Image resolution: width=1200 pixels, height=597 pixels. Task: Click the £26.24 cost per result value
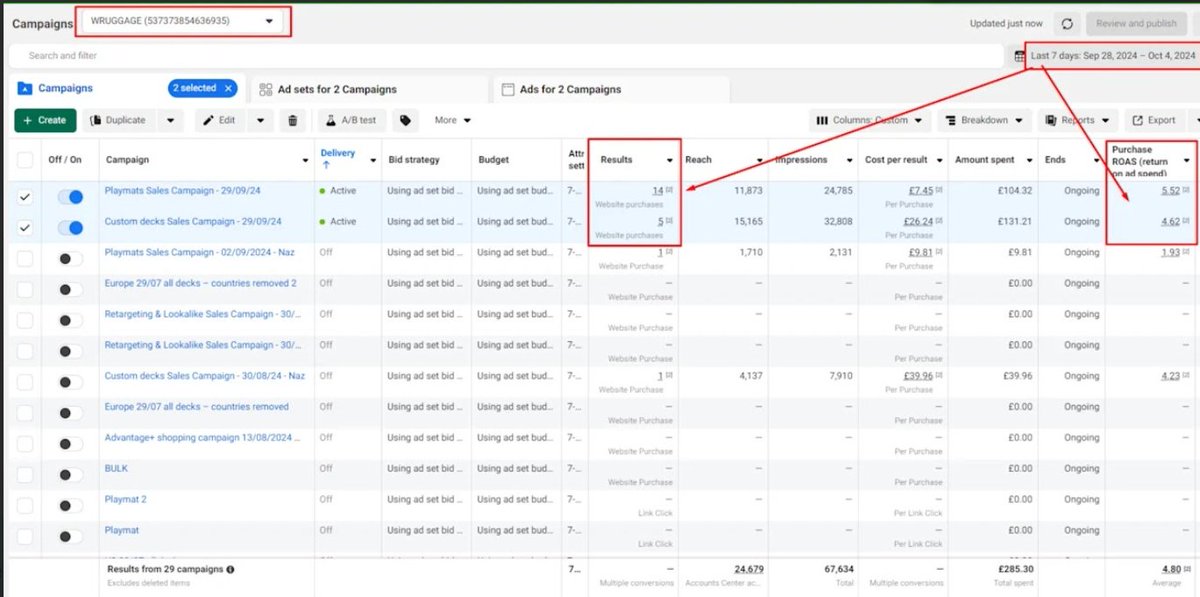[x=919, y=221]
